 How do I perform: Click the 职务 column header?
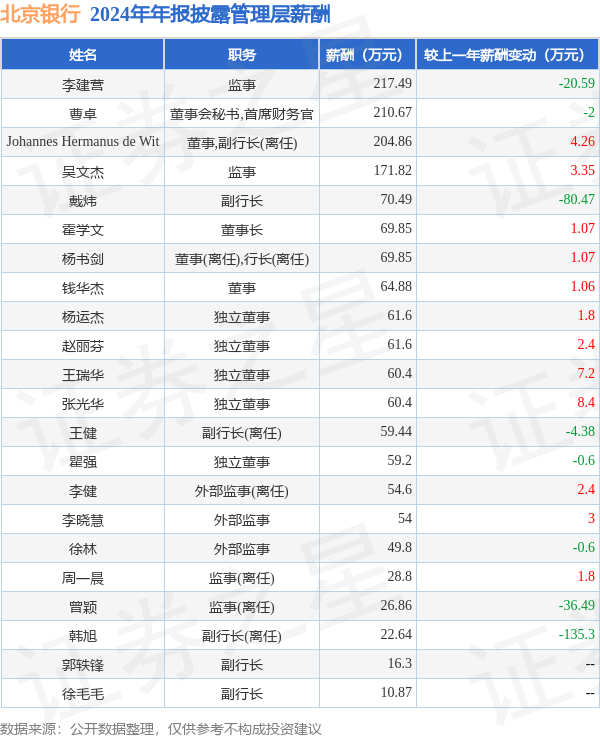(242, 55)
